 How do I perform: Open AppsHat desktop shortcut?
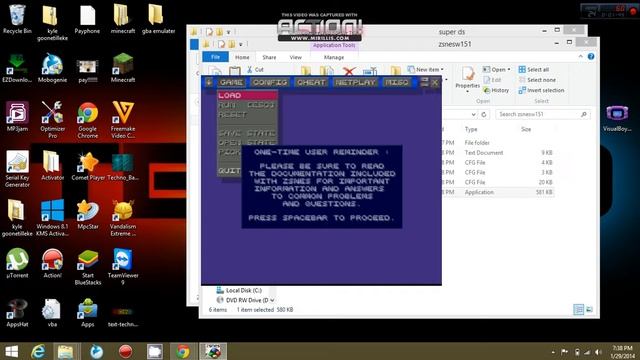coord(17,313)
